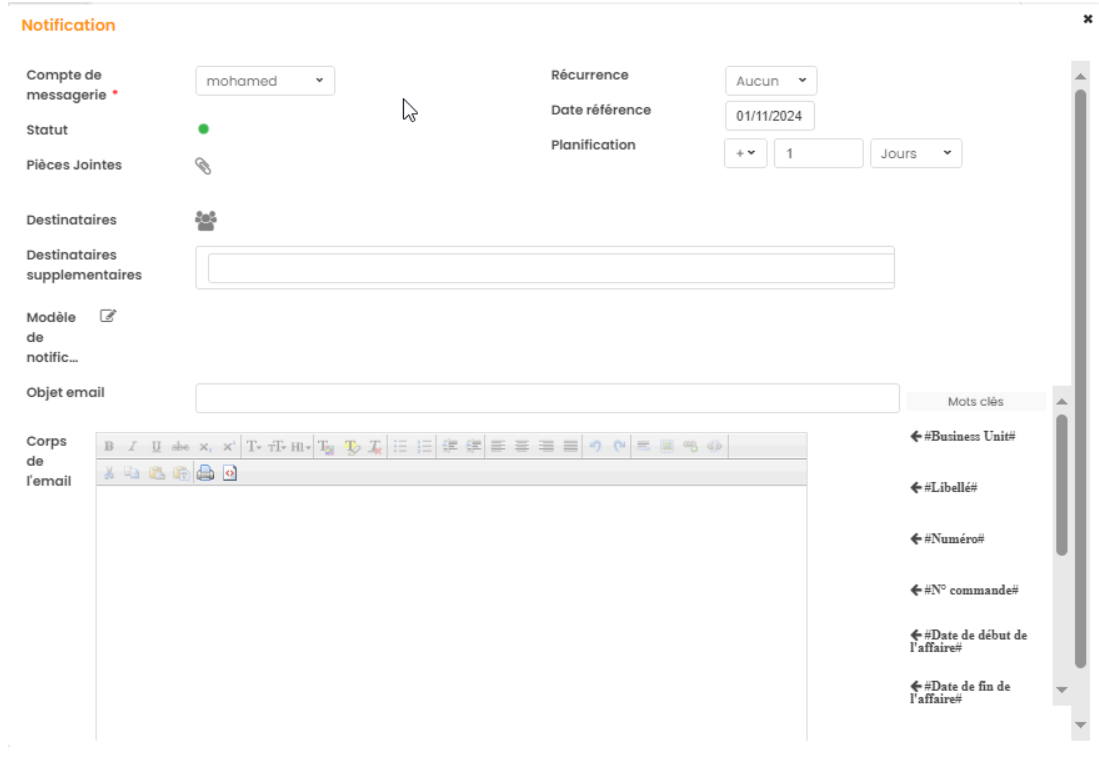1099x762 pixels.
Task: Click the paperclip attachment icon
Action: pos(202,166)
